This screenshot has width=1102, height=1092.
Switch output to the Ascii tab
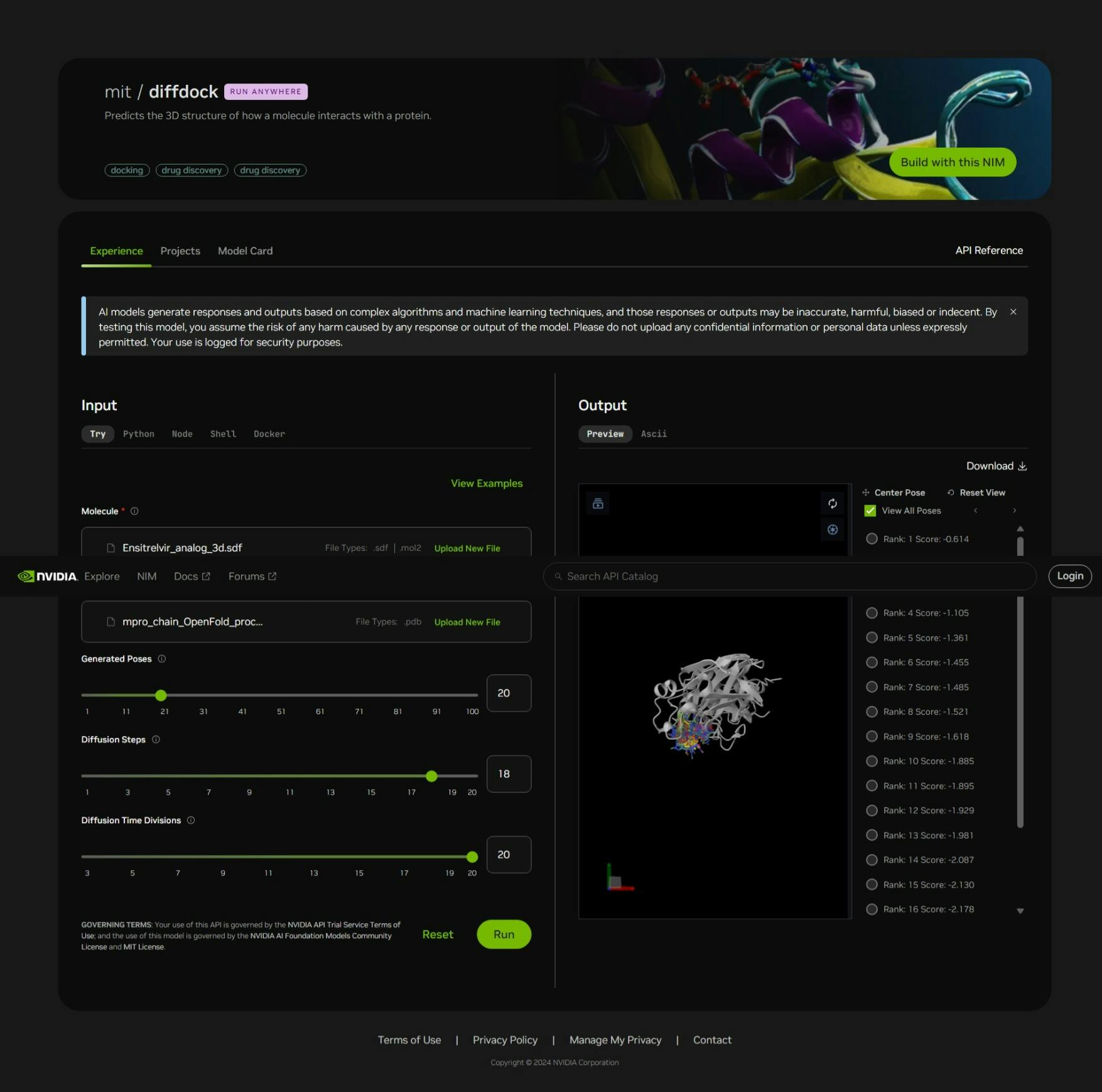pos(654,434)
